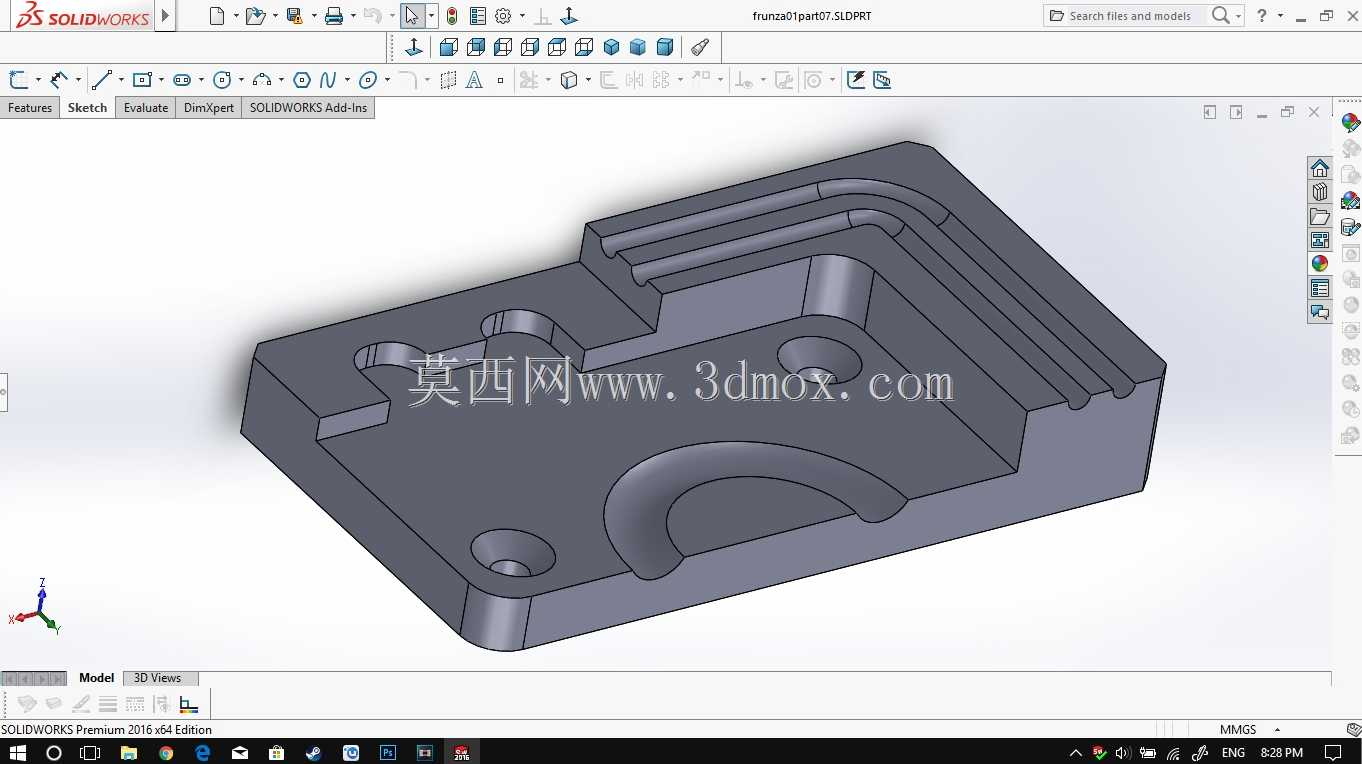Viewport: 1362px width, 764px height.
Task: Select the sketch Text tool
Action: coord(474,80)
